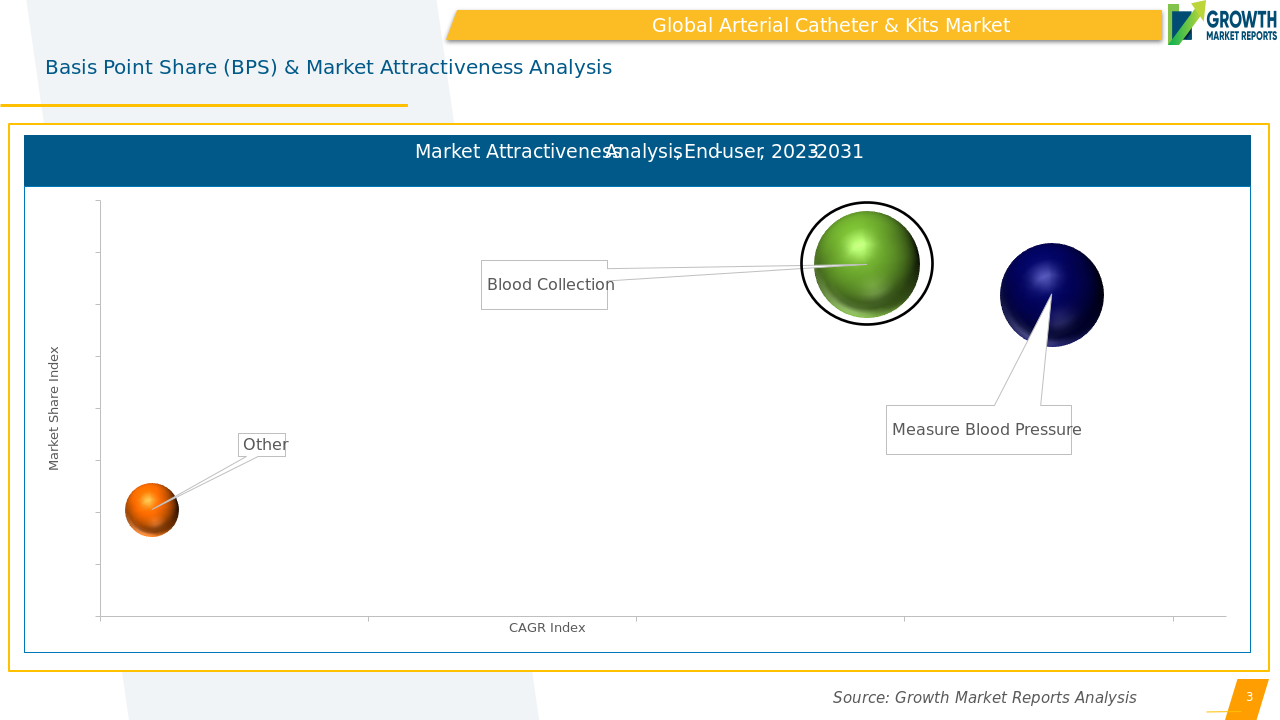Click the Blood Collection callout label
Viewport: 1280px width, 720px height.
coord(544,285)
